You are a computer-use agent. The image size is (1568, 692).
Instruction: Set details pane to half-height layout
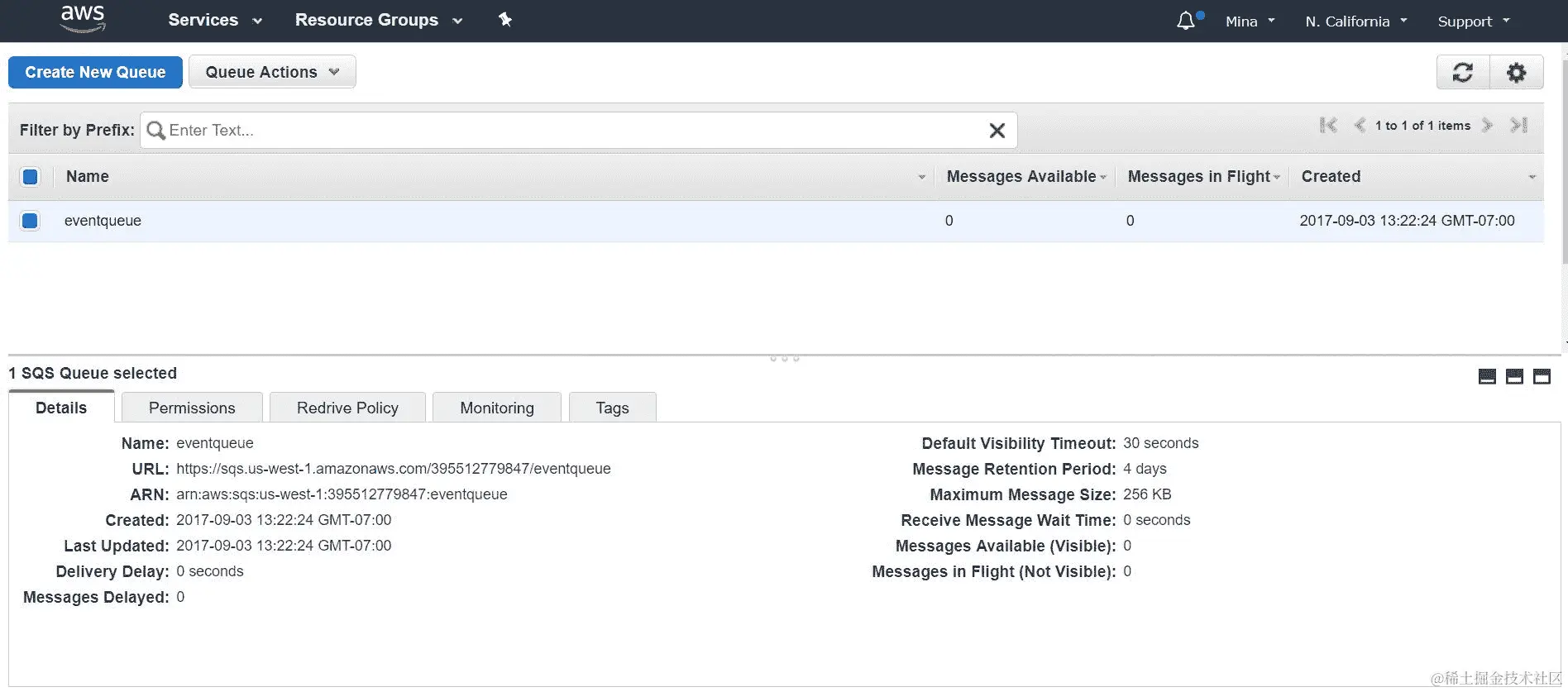1514,377
